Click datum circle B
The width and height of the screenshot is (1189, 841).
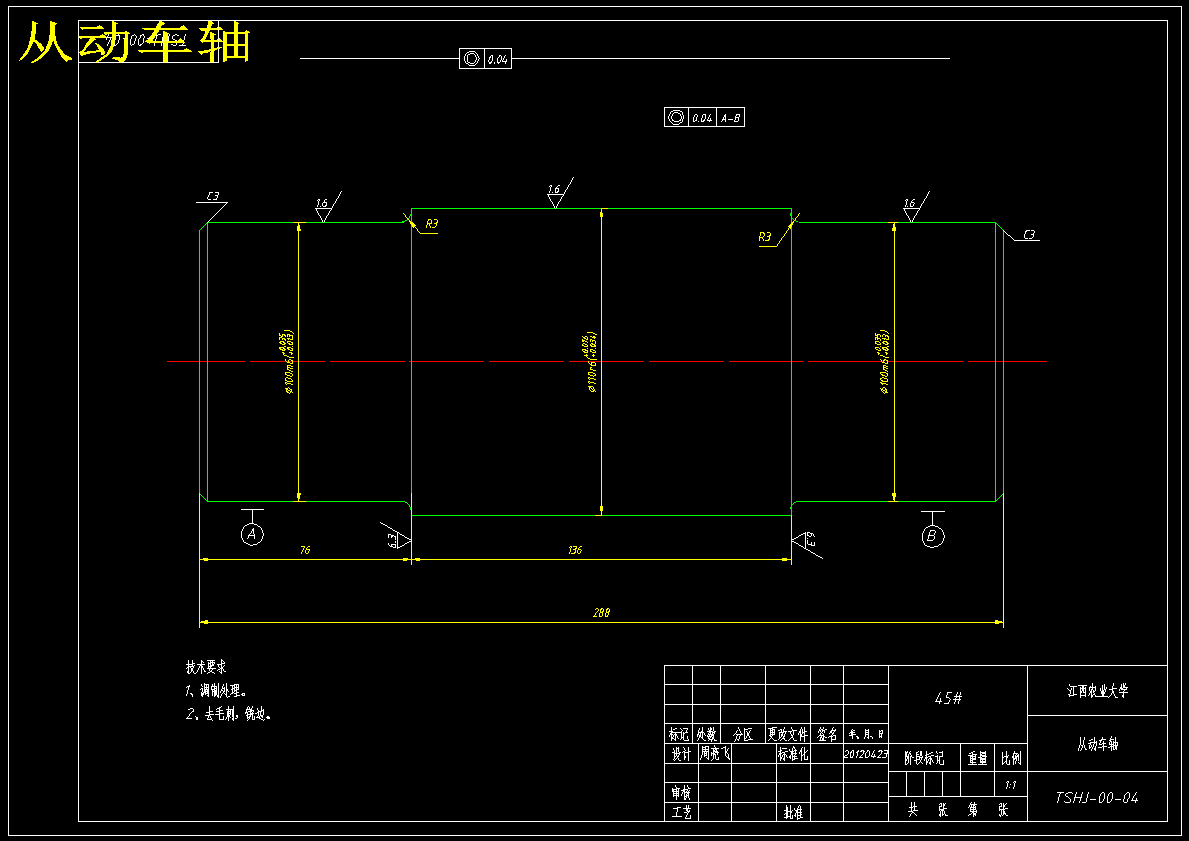pyautogui.click(x=933, y=537)
